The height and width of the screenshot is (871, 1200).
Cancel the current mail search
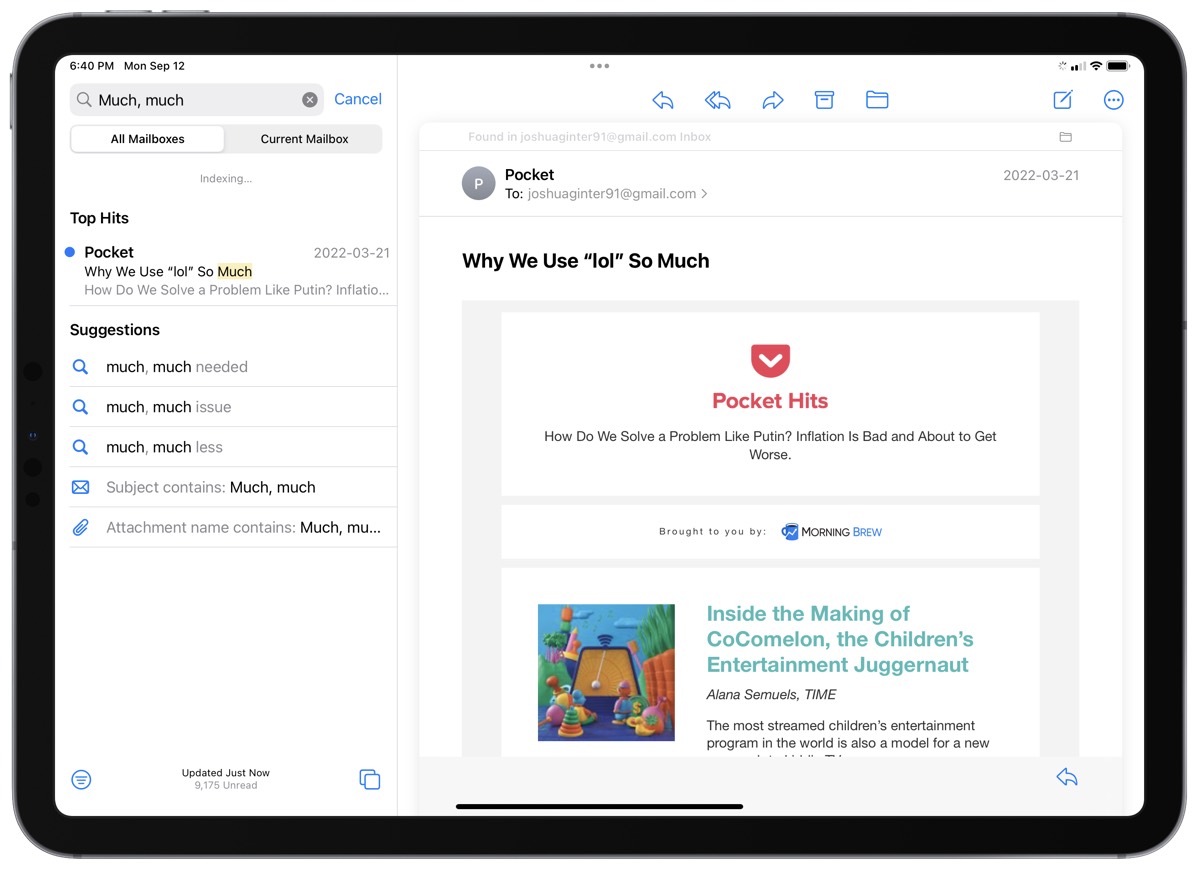pyautogui.click(x=357, y=99)
